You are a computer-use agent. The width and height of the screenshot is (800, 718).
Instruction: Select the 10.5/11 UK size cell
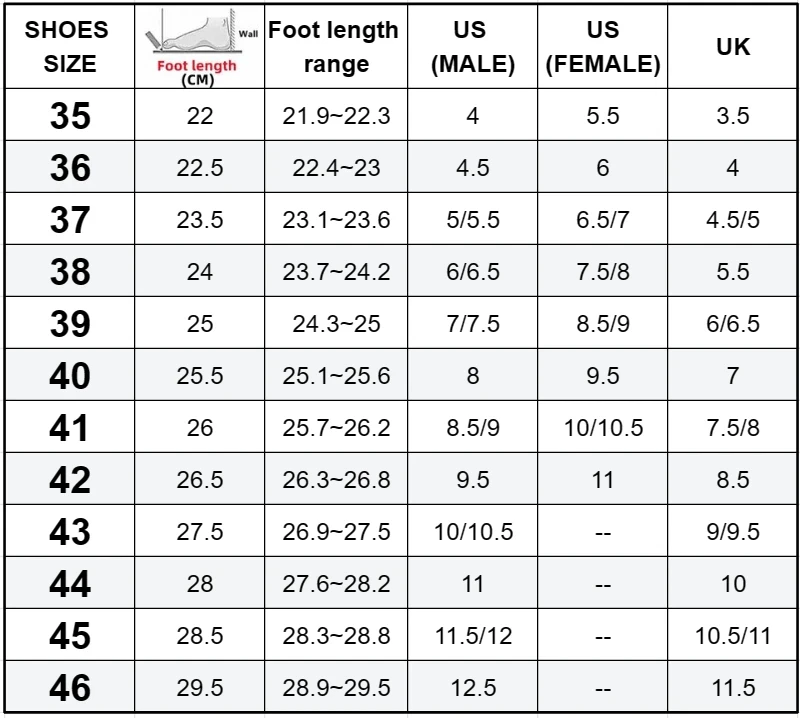coord(733,636)
